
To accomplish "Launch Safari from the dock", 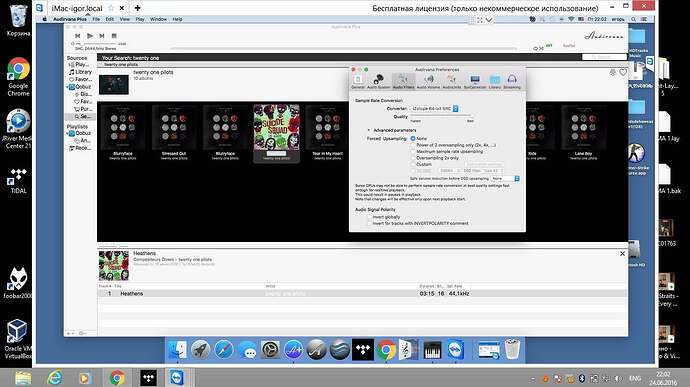I will coord(224,350).
